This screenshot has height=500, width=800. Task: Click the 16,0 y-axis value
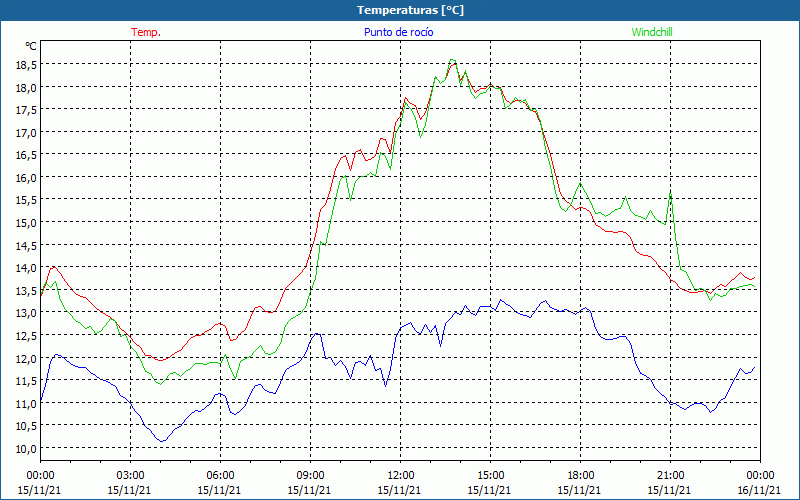28,178
